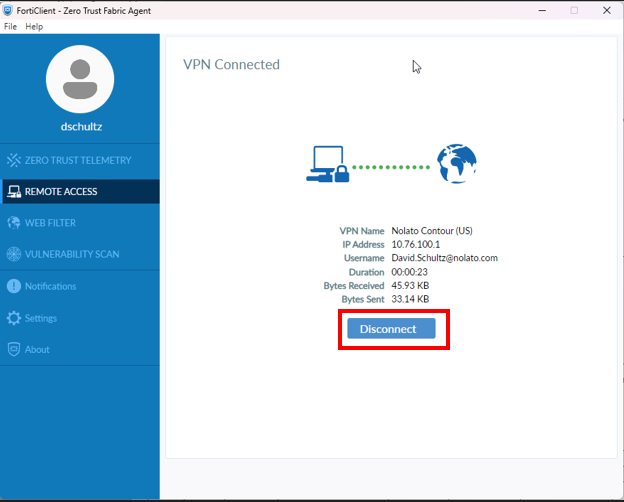Click the VPN Connected heading

231,64
